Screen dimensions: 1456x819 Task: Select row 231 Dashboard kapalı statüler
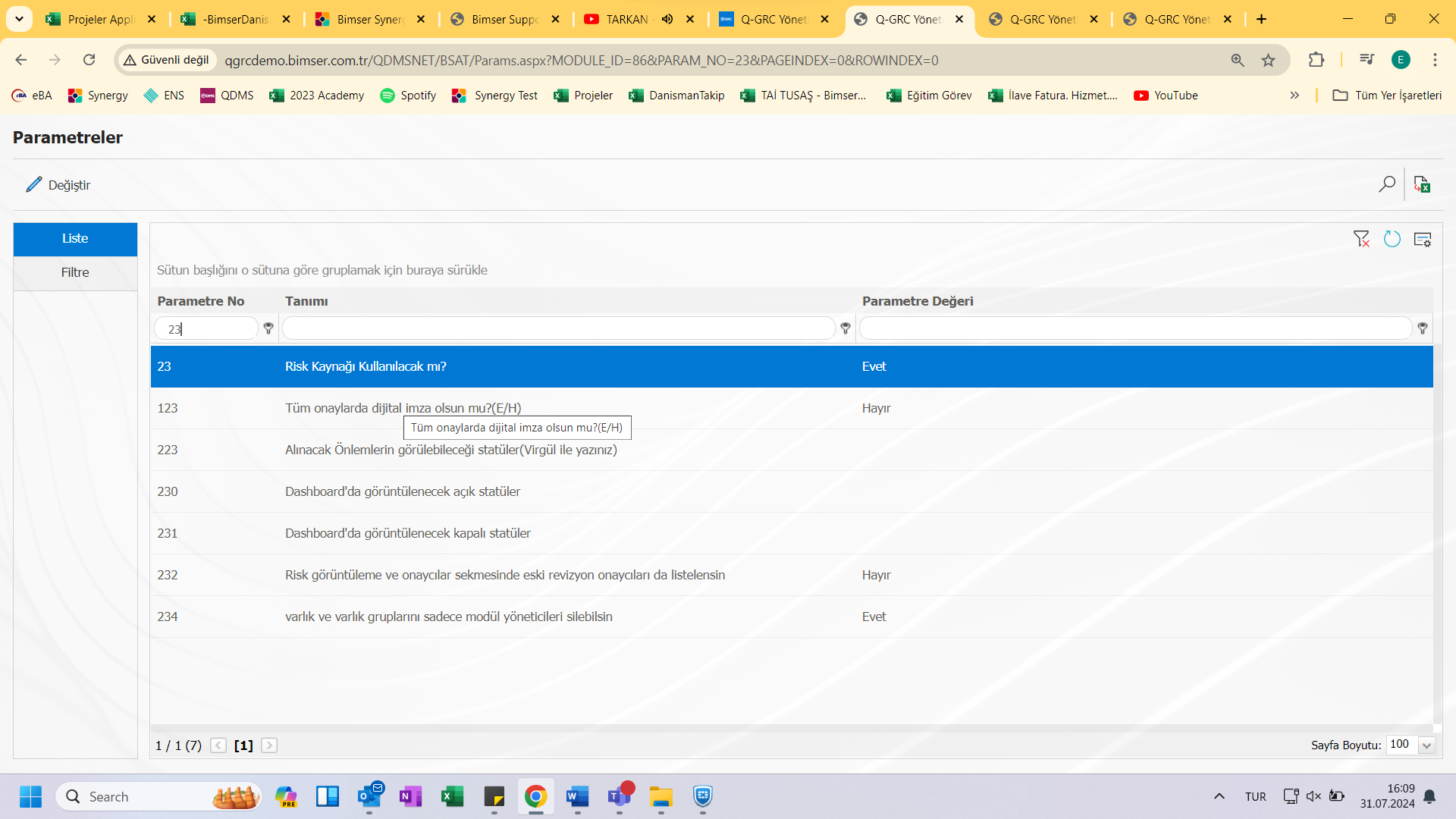pyautogui.click(x=792, y=533)
